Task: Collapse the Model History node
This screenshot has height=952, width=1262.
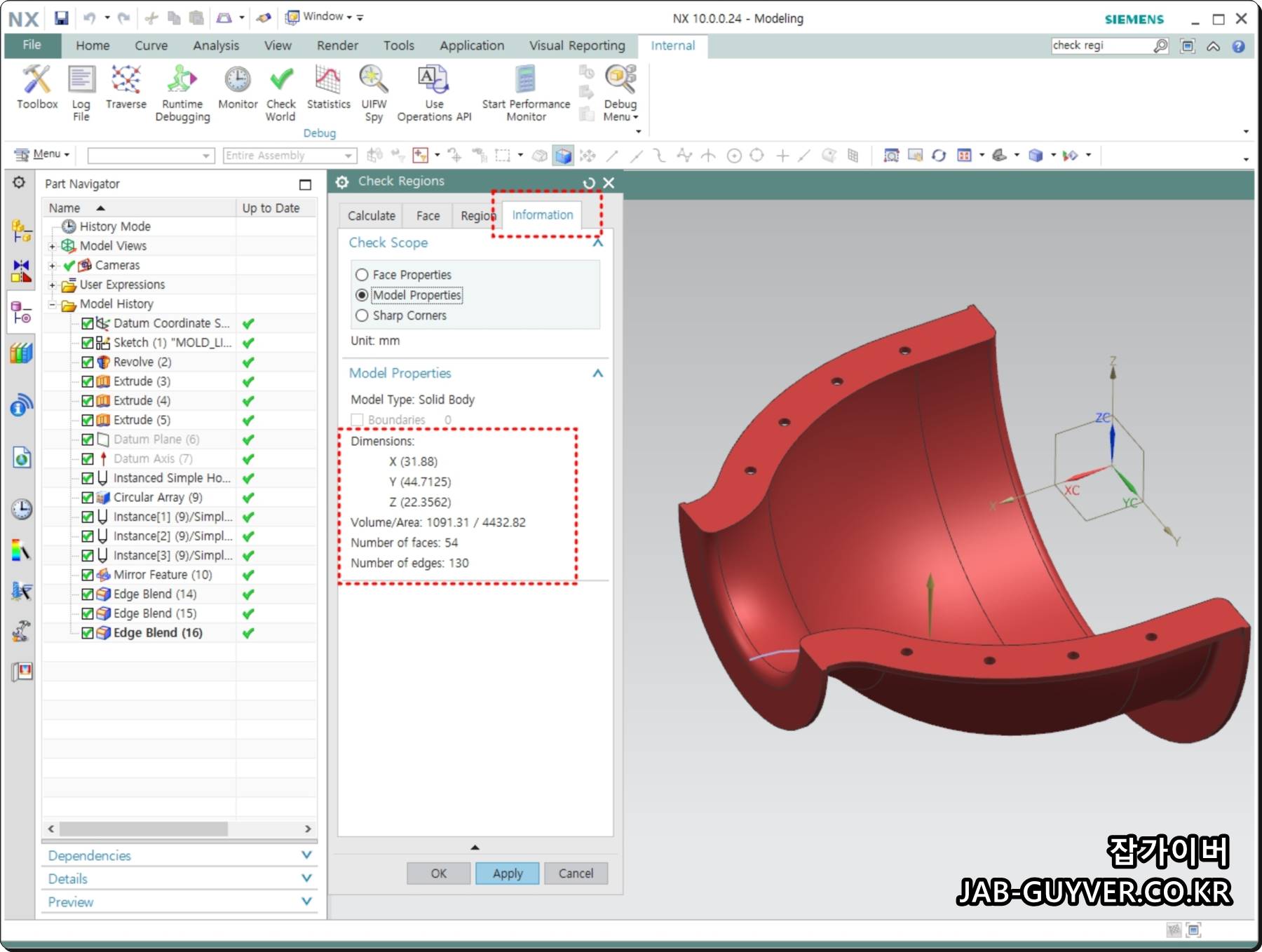Action: coord(52,305)
